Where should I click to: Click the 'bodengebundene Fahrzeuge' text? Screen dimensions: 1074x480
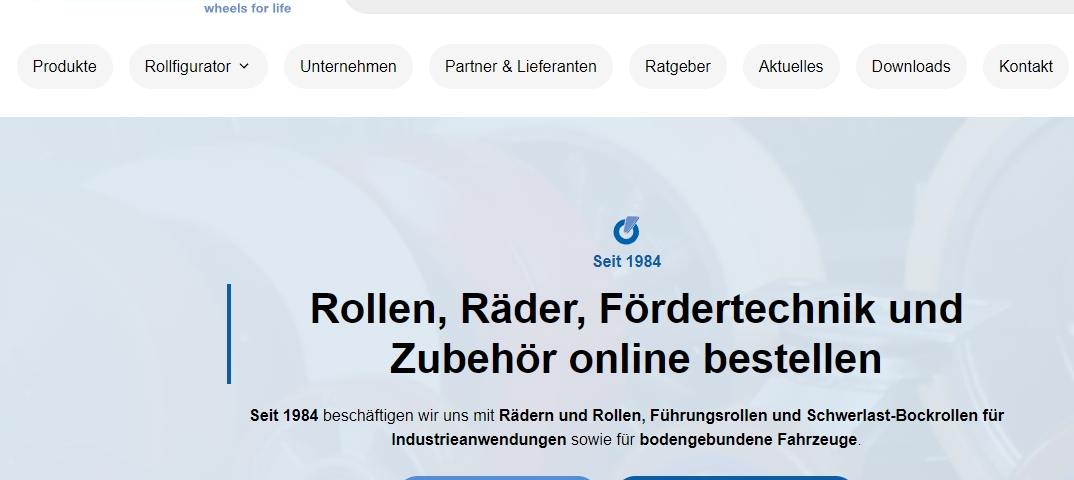(x=748, y=440)
